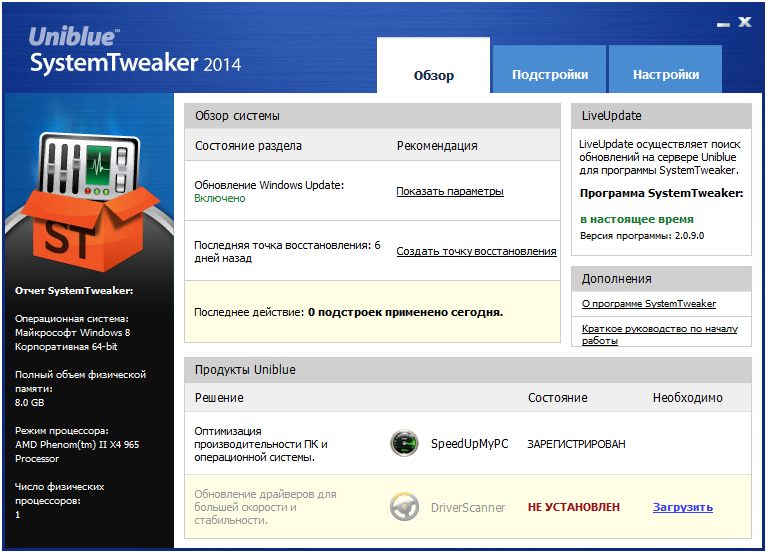Click the Необходимо column header

pos(687,398)
